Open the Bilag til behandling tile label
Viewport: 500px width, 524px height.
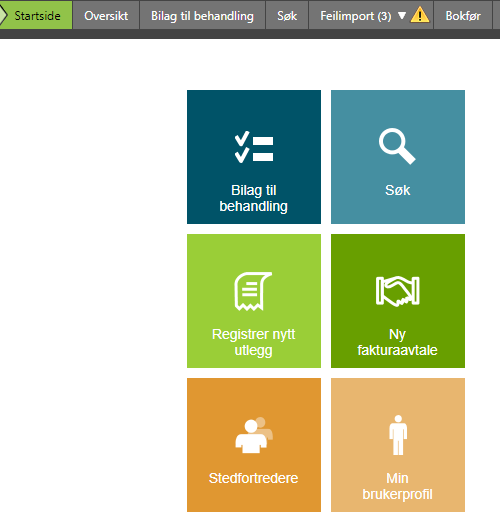(254, 198)
